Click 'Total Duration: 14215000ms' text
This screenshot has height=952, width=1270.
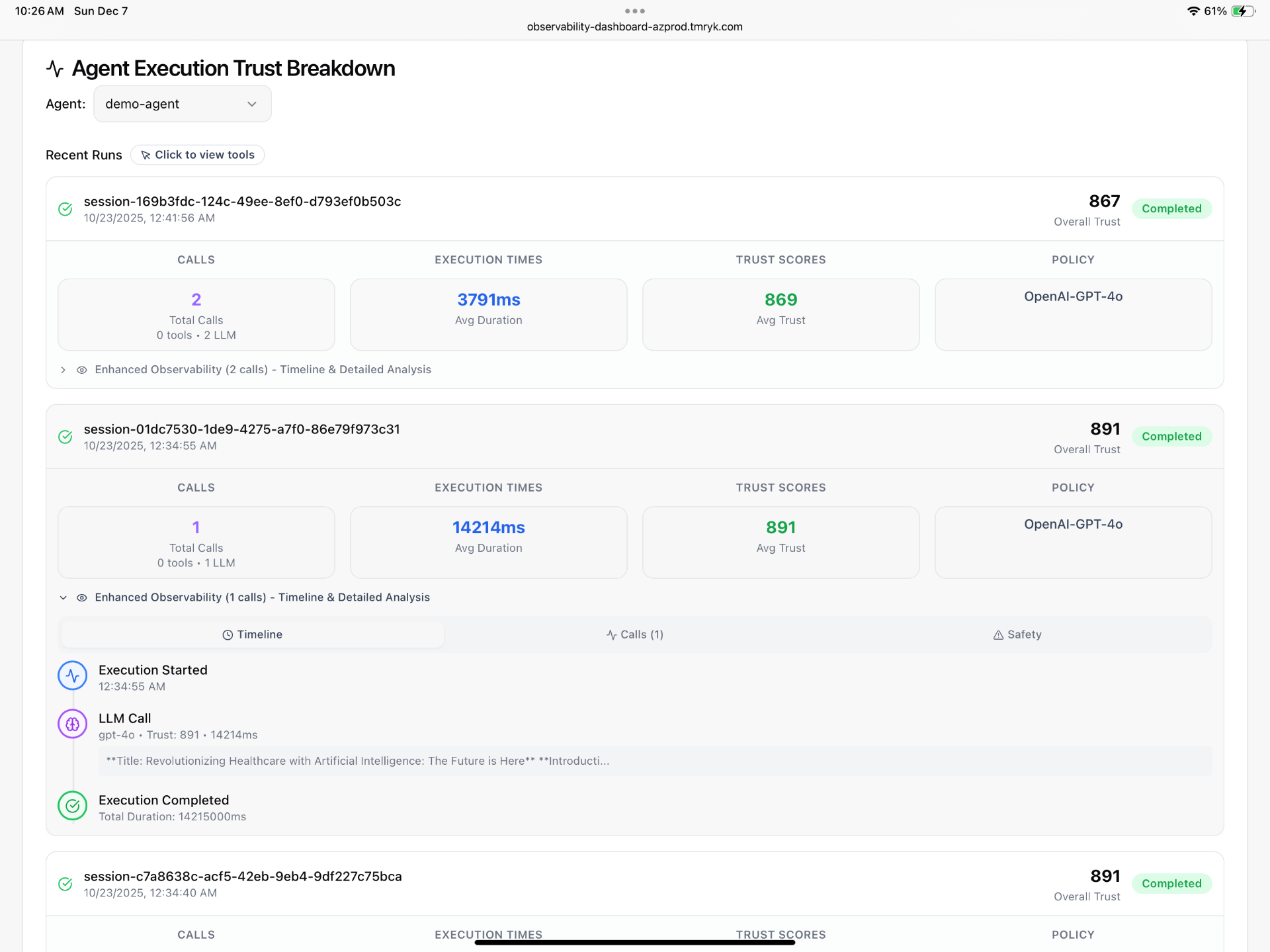[x=172, y=816]
